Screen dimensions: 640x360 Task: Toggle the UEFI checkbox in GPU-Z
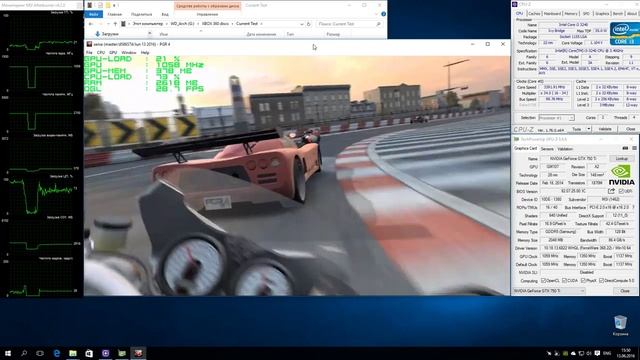tap(621, 191)
